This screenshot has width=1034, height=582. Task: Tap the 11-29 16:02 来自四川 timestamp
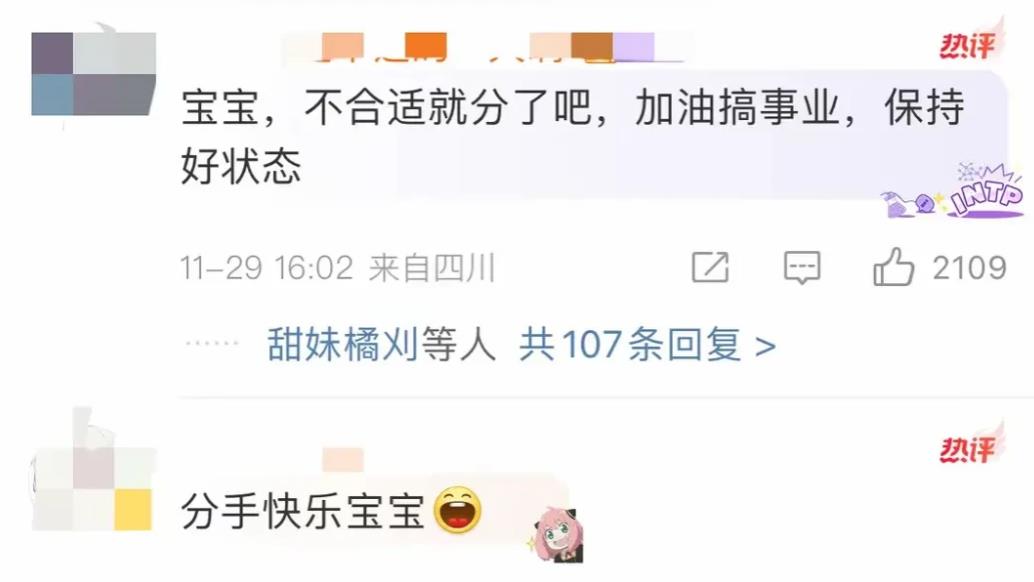338,268
